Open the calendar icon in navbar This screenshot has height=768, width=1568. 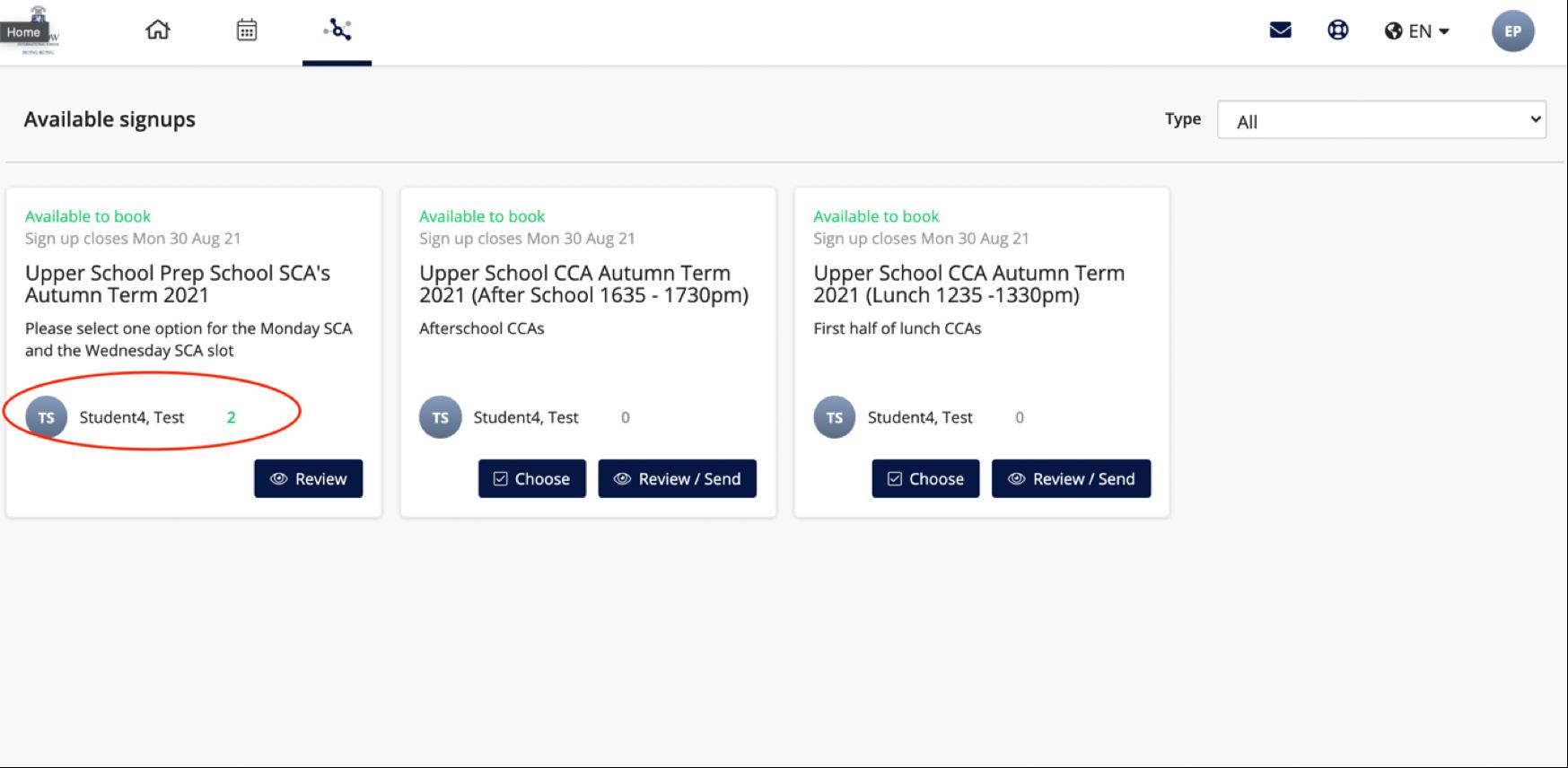(x=247, y=30)
